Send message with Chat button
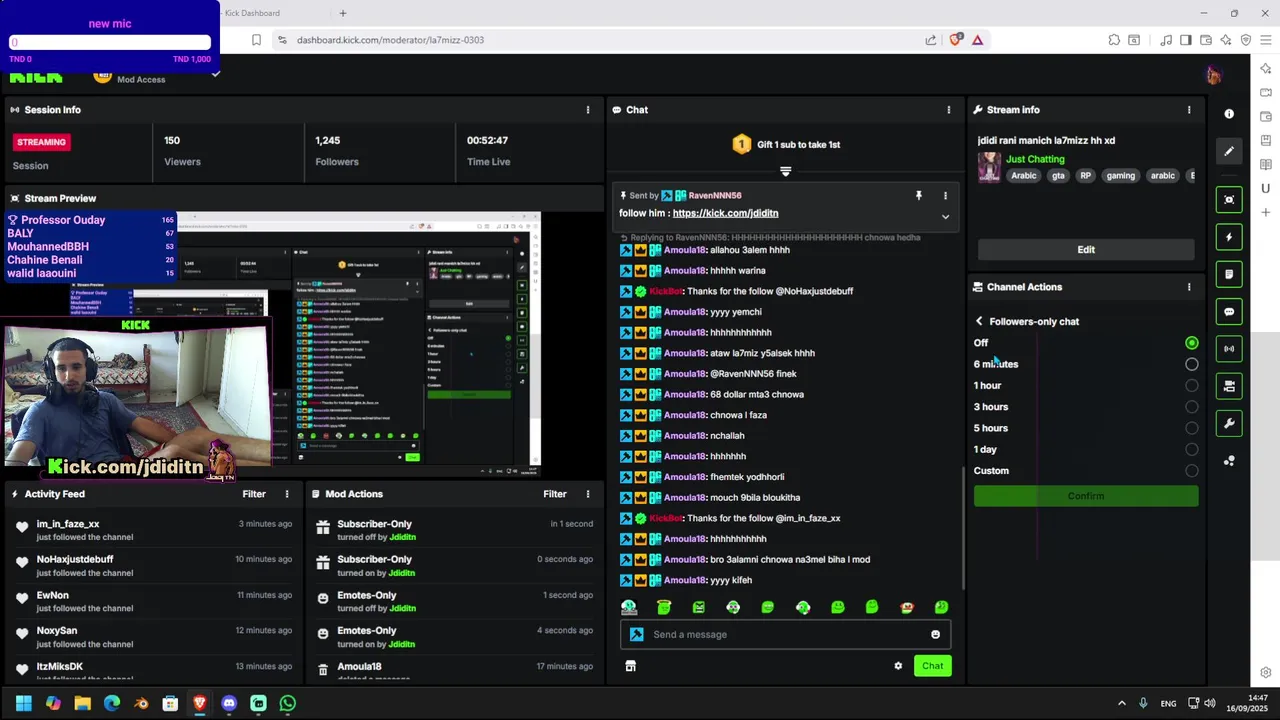Viewport: 1280px width, 720px height. pos(932,666)
